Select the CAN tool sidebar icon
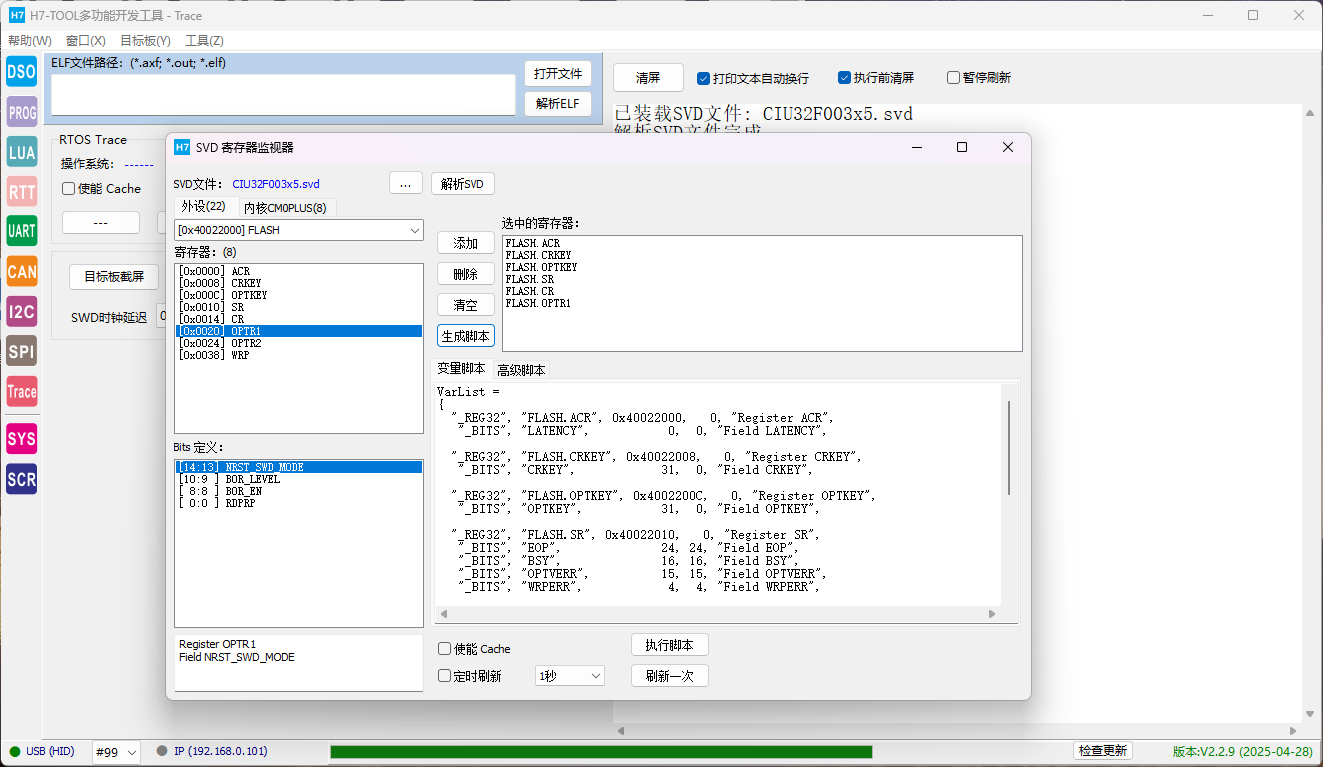 21,271
